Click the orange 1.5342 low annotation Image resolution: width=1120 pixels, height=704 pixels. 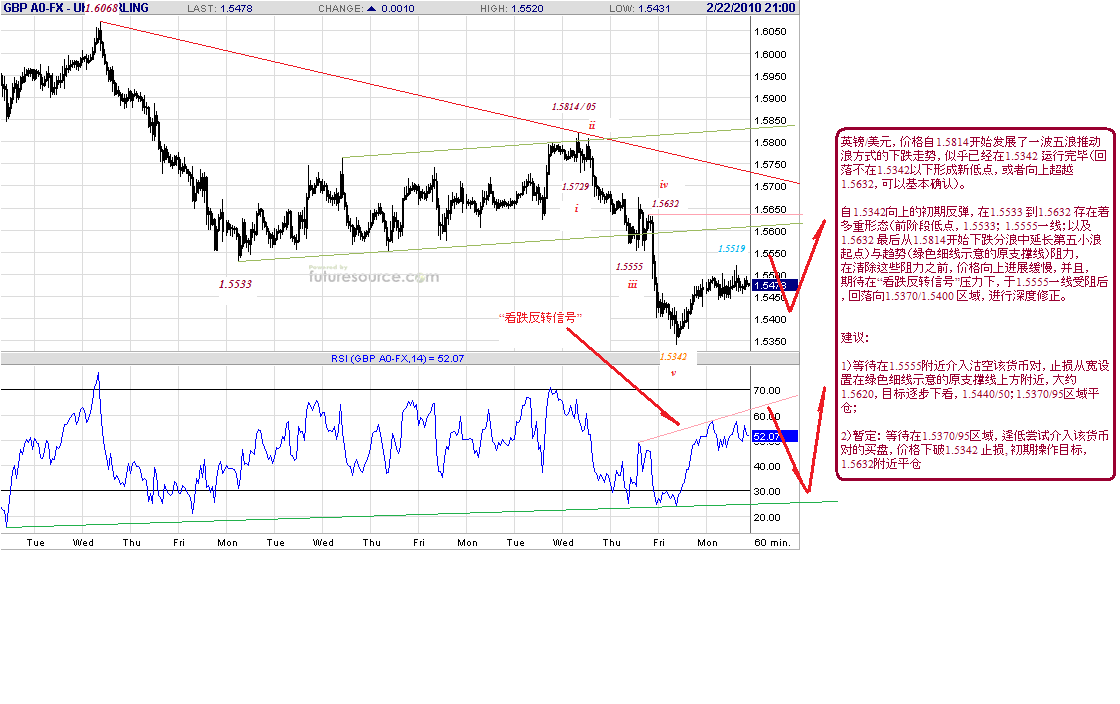tap(673, 356)
